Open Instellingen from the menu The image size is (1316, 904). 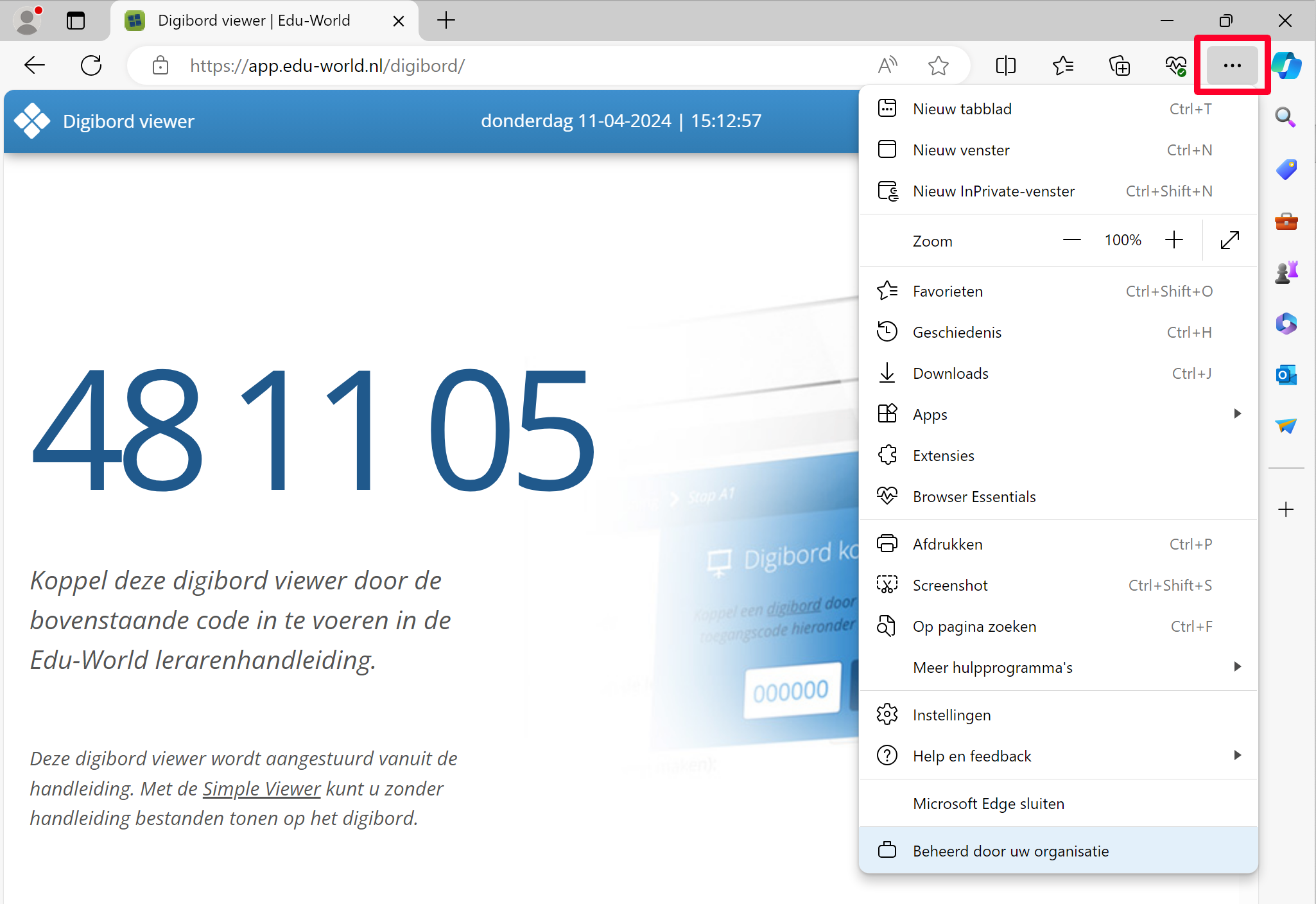click(x=951, y=715)
